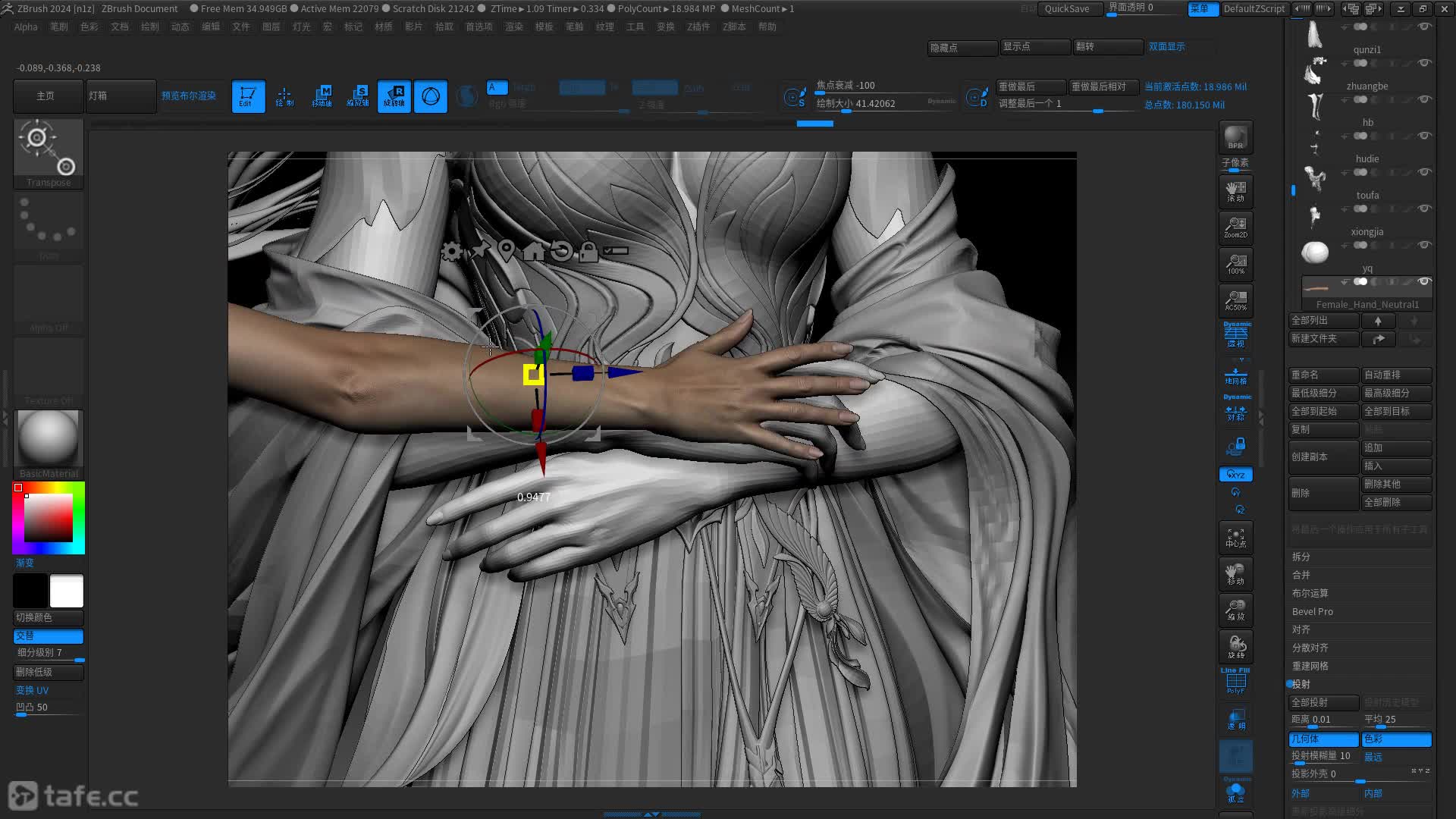Open the Z插件 (ZPlugin) menu

point(698,27)
